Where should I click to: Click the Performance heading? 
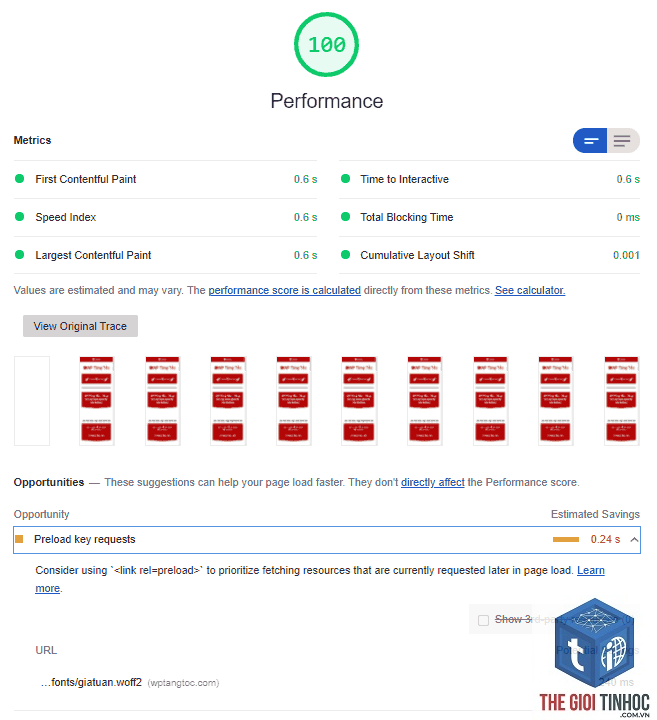pyautogui.click(x=326, y=101)
